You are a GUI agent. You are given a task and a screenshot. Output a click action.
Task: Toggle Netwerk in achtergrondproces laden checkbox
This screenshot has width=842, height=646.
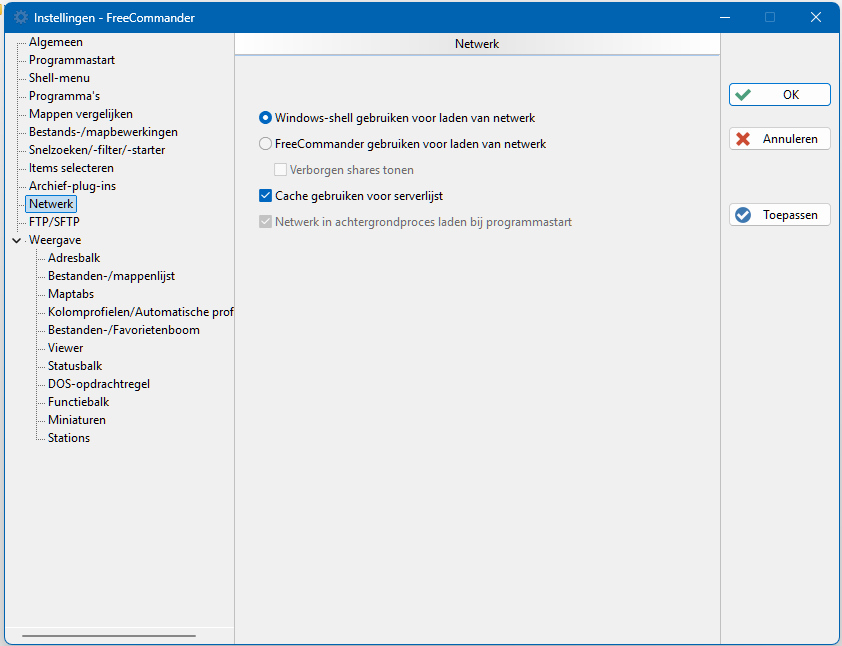265,222
